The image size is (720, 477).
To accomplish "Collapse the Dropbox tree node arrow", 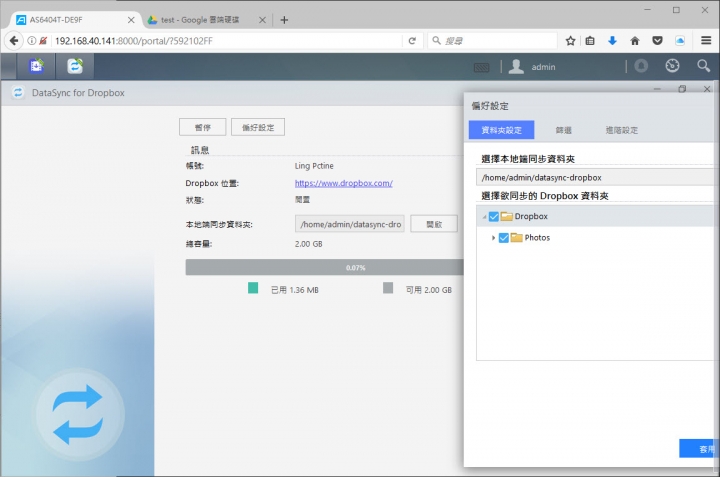I will pos(484,217).
